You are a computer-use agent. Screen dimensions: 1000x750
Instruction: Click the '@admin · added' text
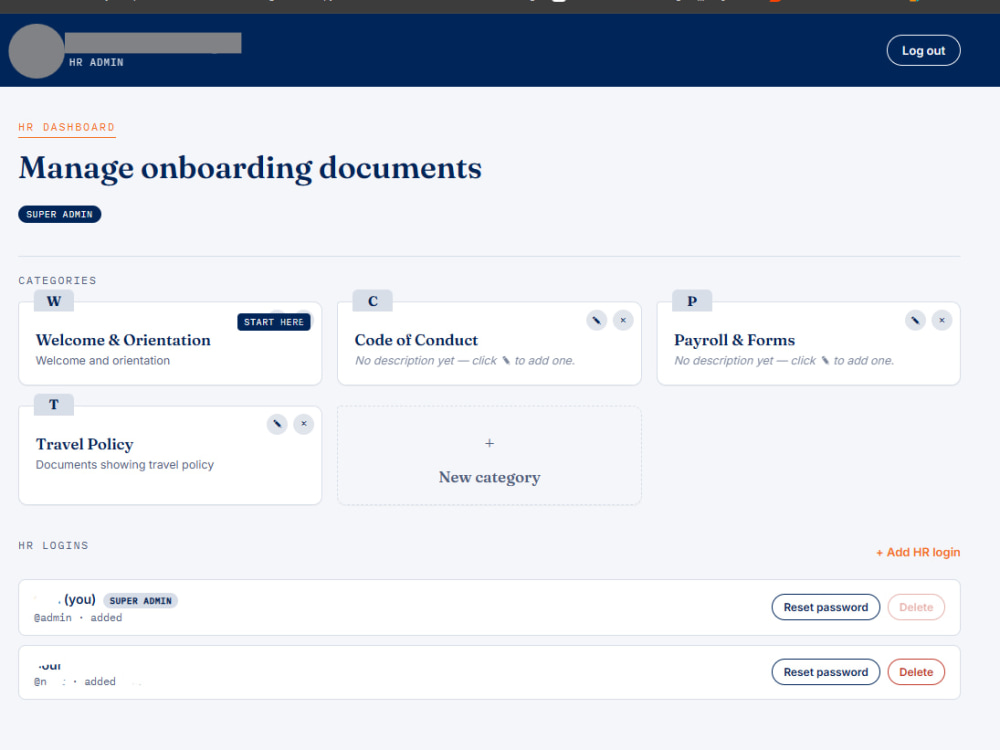click(x=78, y=618)
